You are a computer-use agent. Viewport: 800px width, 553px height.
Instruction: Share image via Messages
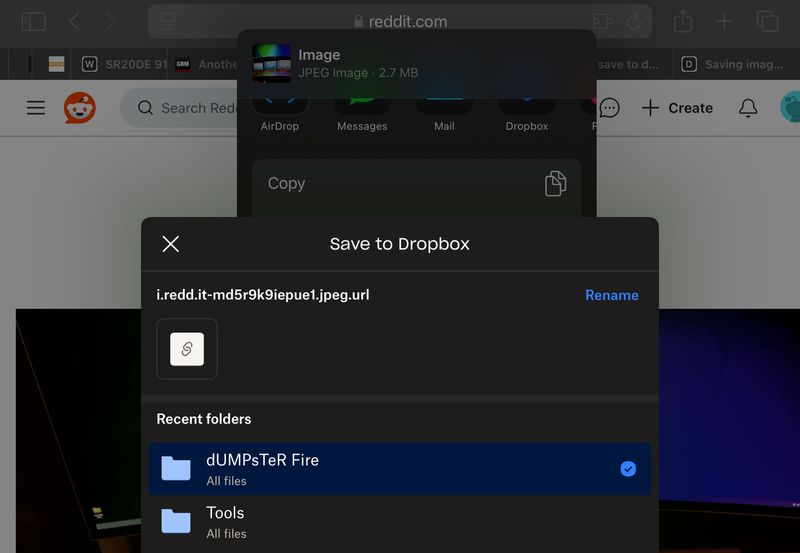362,114
